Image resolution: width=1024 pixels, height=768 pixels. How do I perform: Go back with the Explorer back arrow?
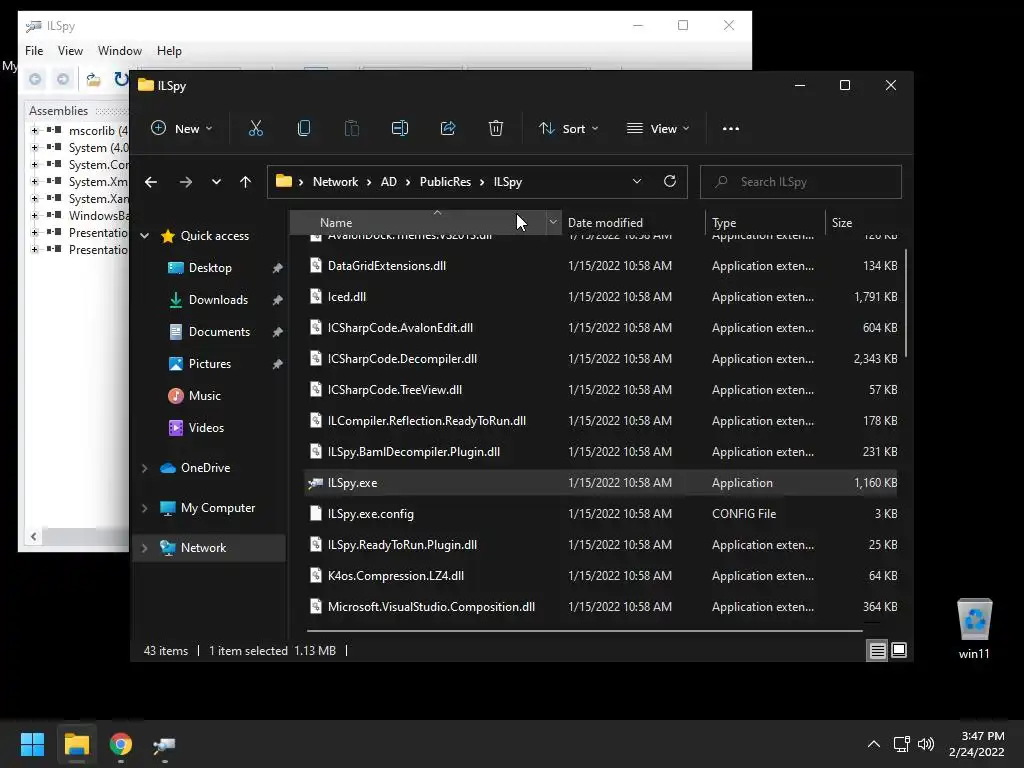(x=151, y=182)
